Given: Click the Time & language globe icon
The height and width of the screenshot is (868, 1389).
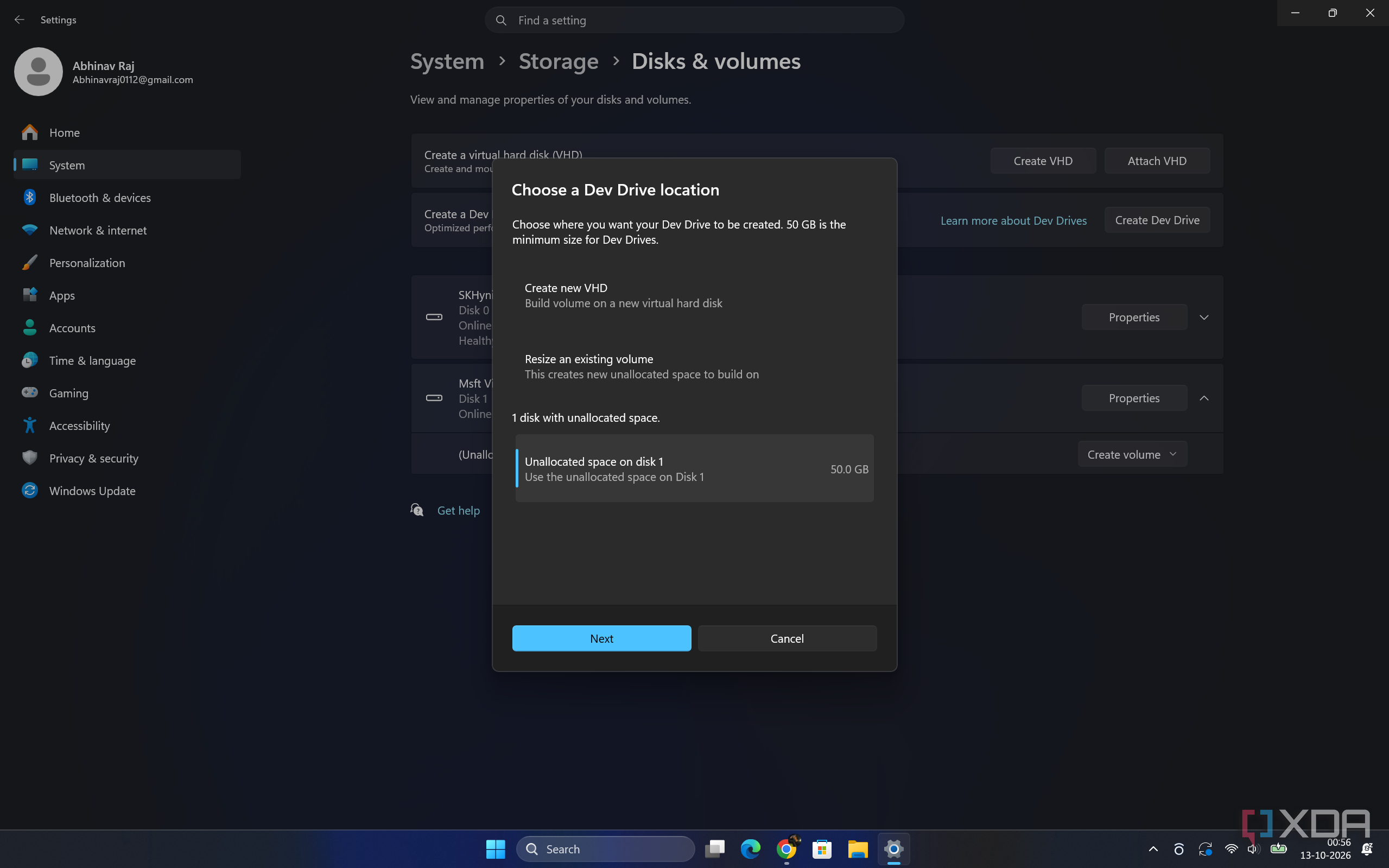Looking at the screenshot, I should (29, 360).
